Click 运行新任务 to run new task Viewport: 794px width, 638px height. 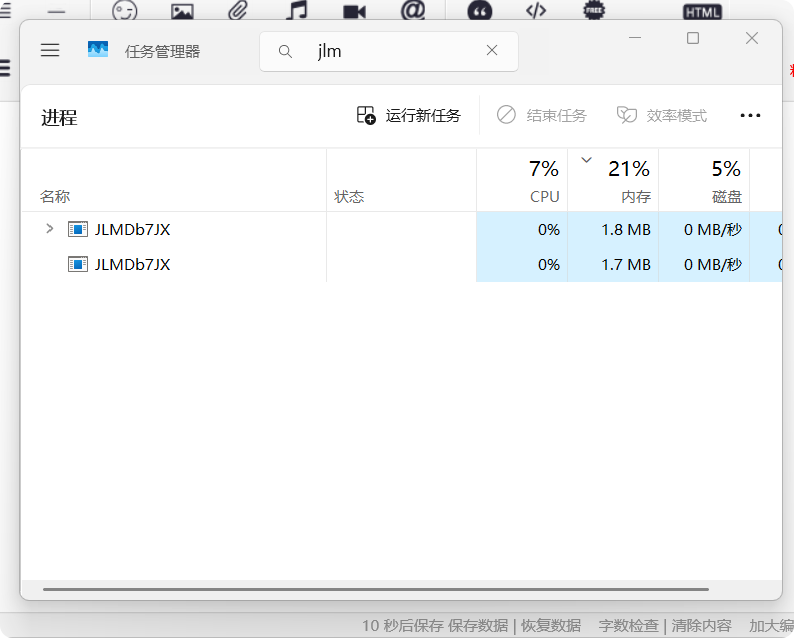coord(409,115)
